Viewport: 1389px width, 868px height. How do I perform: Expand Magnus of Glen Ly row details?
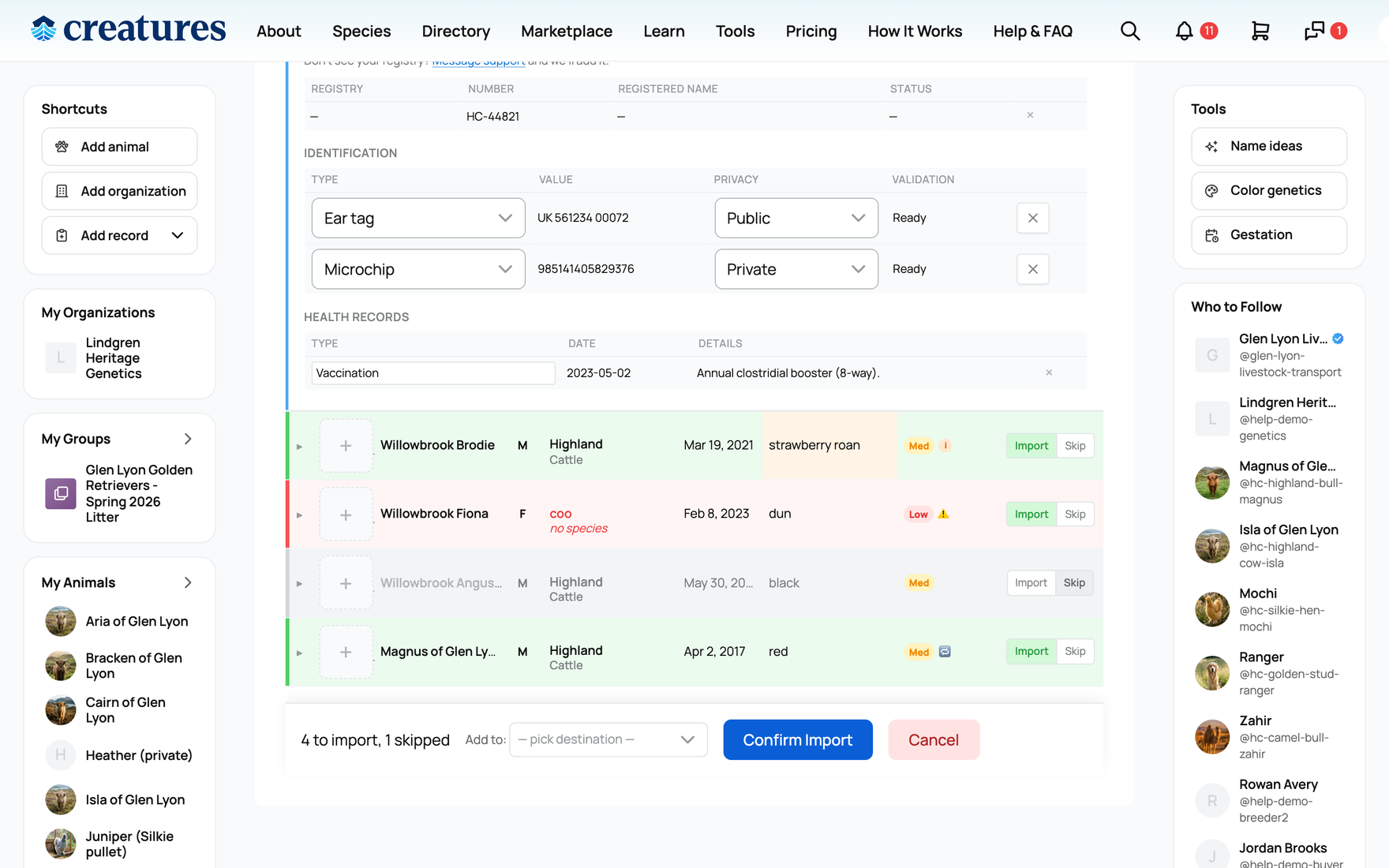tap(299, 653)
